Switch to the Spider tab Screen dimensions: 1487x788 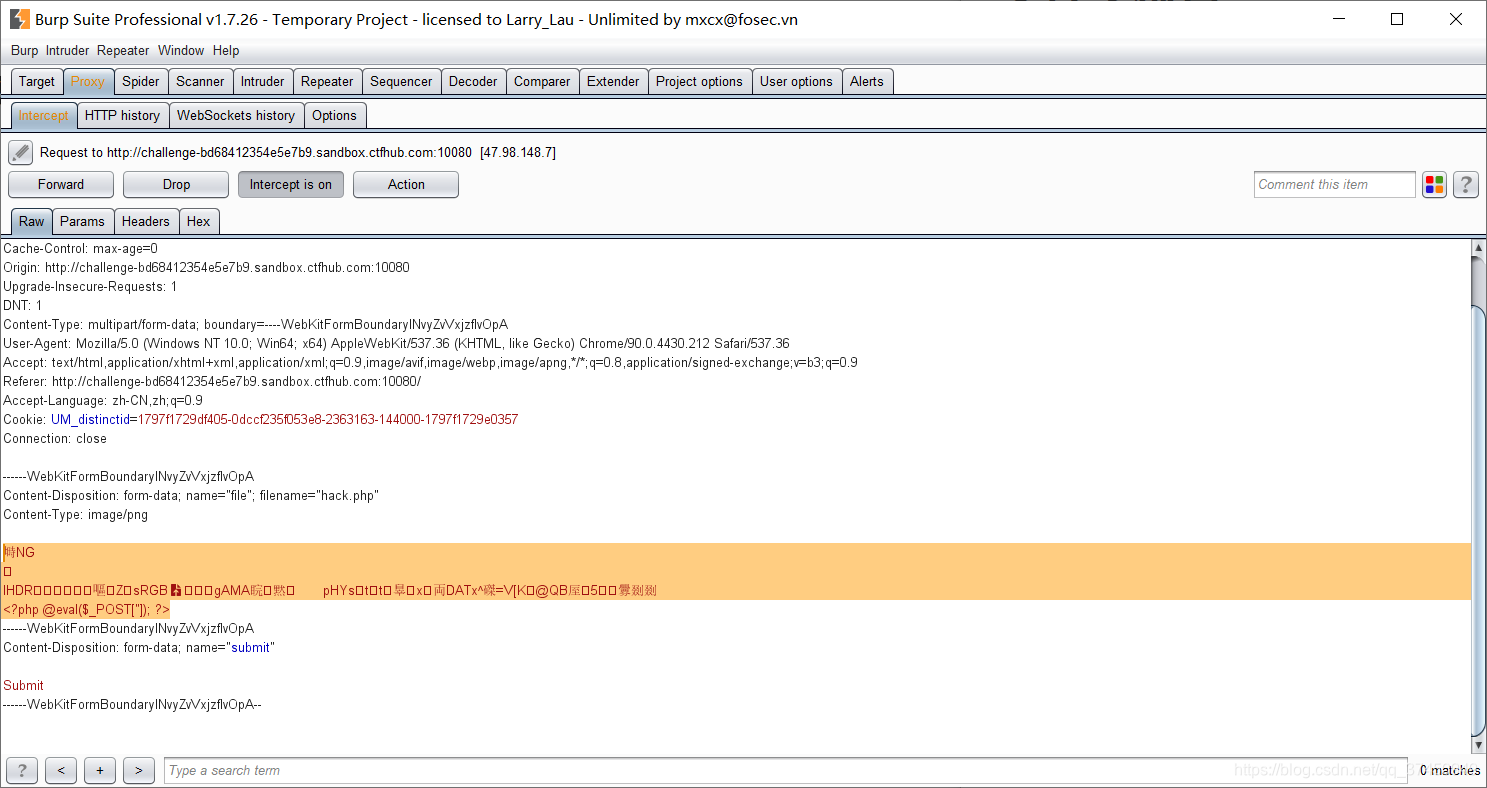[141, 81]
